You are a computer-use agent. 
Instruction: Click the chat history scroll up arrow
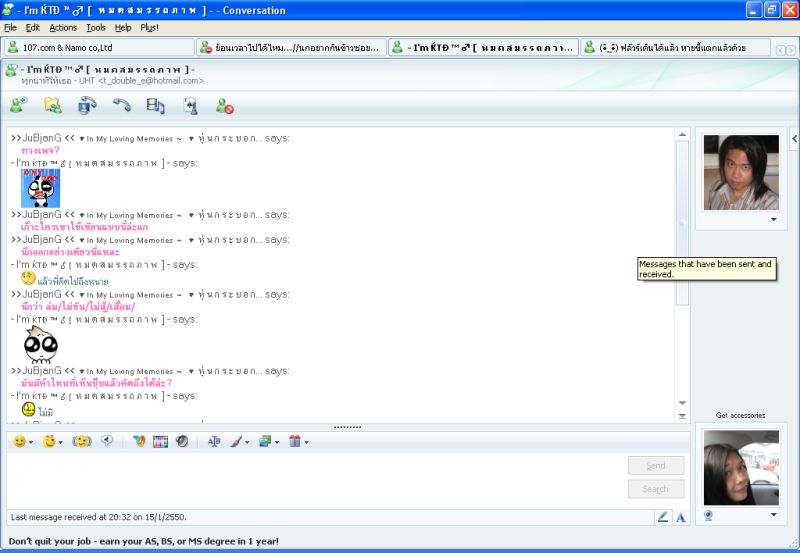[x=682, y=134]
